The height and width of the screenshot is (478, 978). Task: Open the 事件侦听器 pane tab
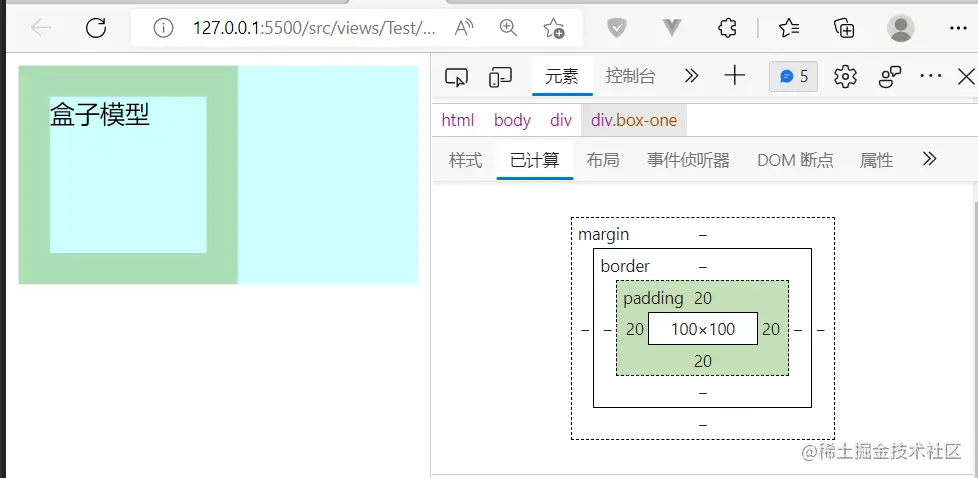point(688,160)
